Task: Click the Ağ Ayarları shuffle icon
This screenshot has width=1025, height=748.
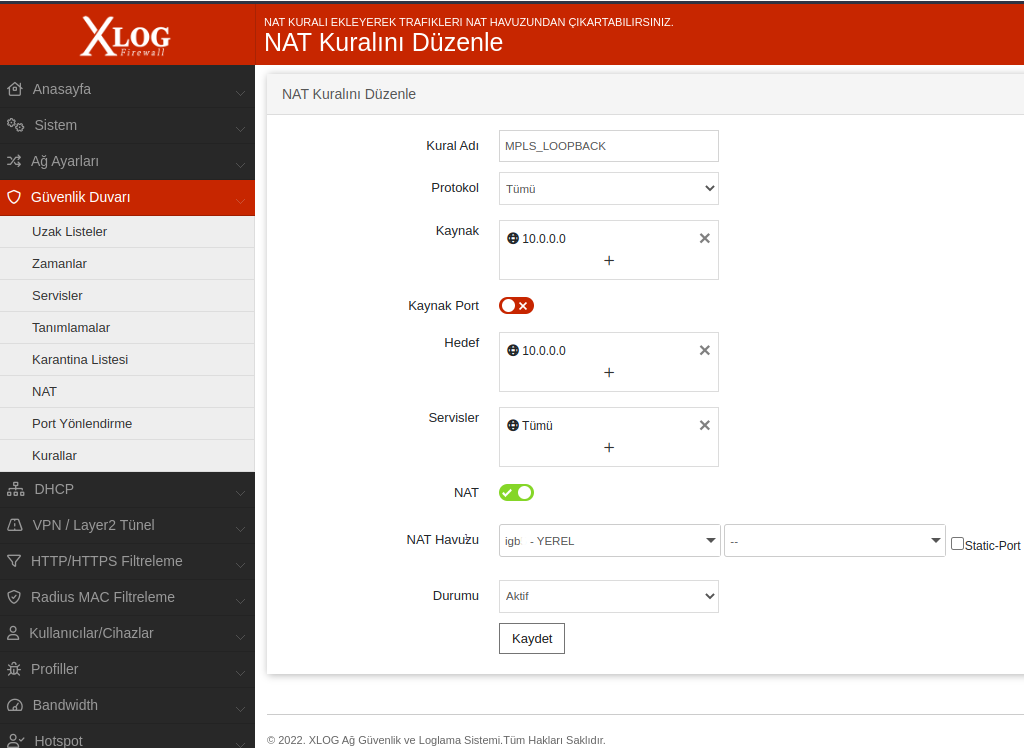Action: 14,161
